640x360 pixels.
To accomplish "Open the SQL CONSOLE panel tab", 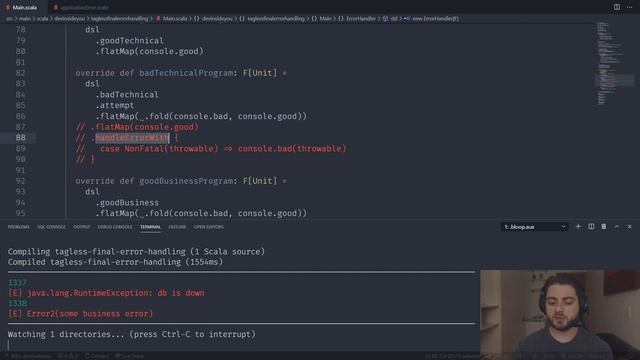I will tap(51, 227).
